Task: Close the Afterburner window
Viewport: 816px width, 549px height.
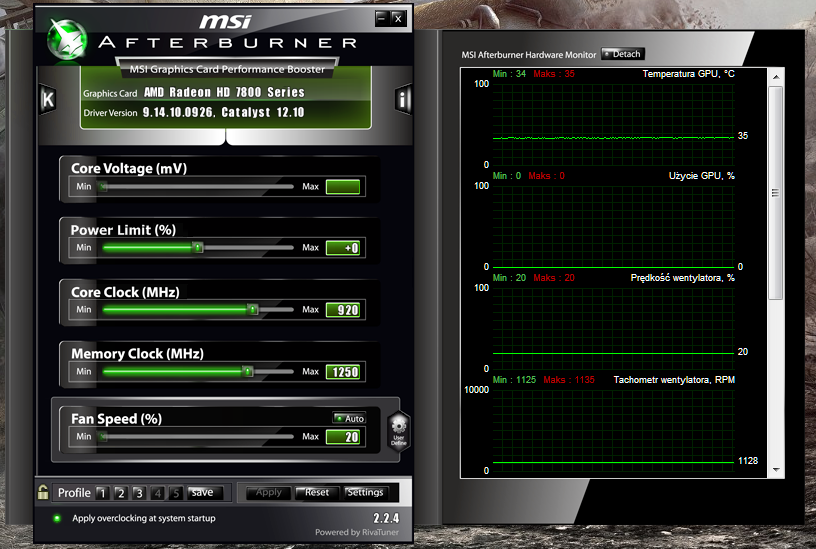Action: point(398,19)
